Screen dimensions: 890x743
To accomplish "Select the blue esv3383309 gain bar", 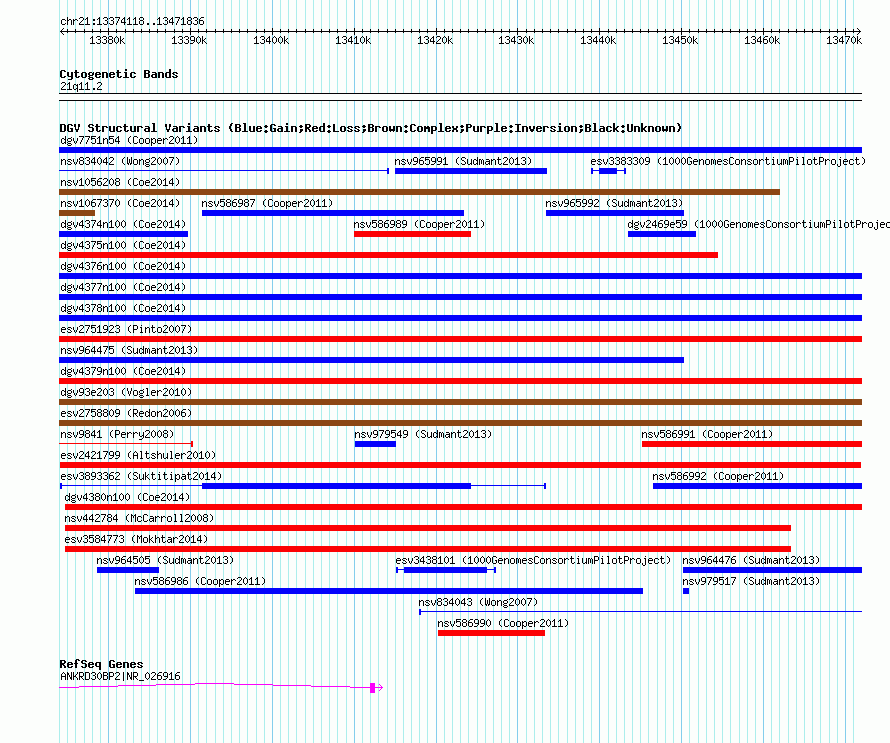I will (608, 171).
